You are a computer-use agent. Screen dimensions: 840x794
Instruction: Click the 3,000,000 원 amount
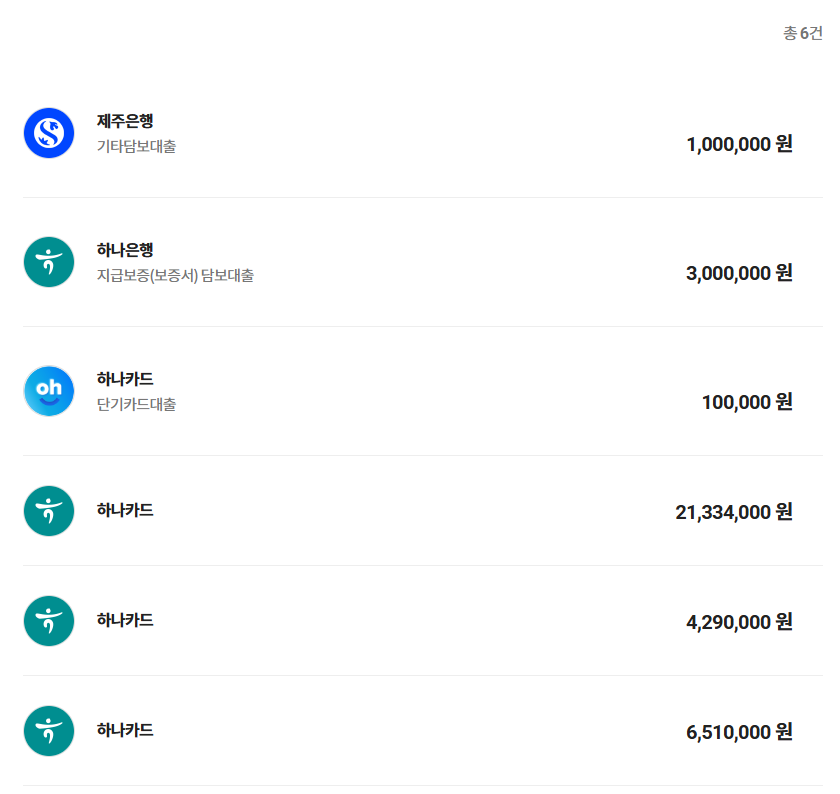click(739, 273)
